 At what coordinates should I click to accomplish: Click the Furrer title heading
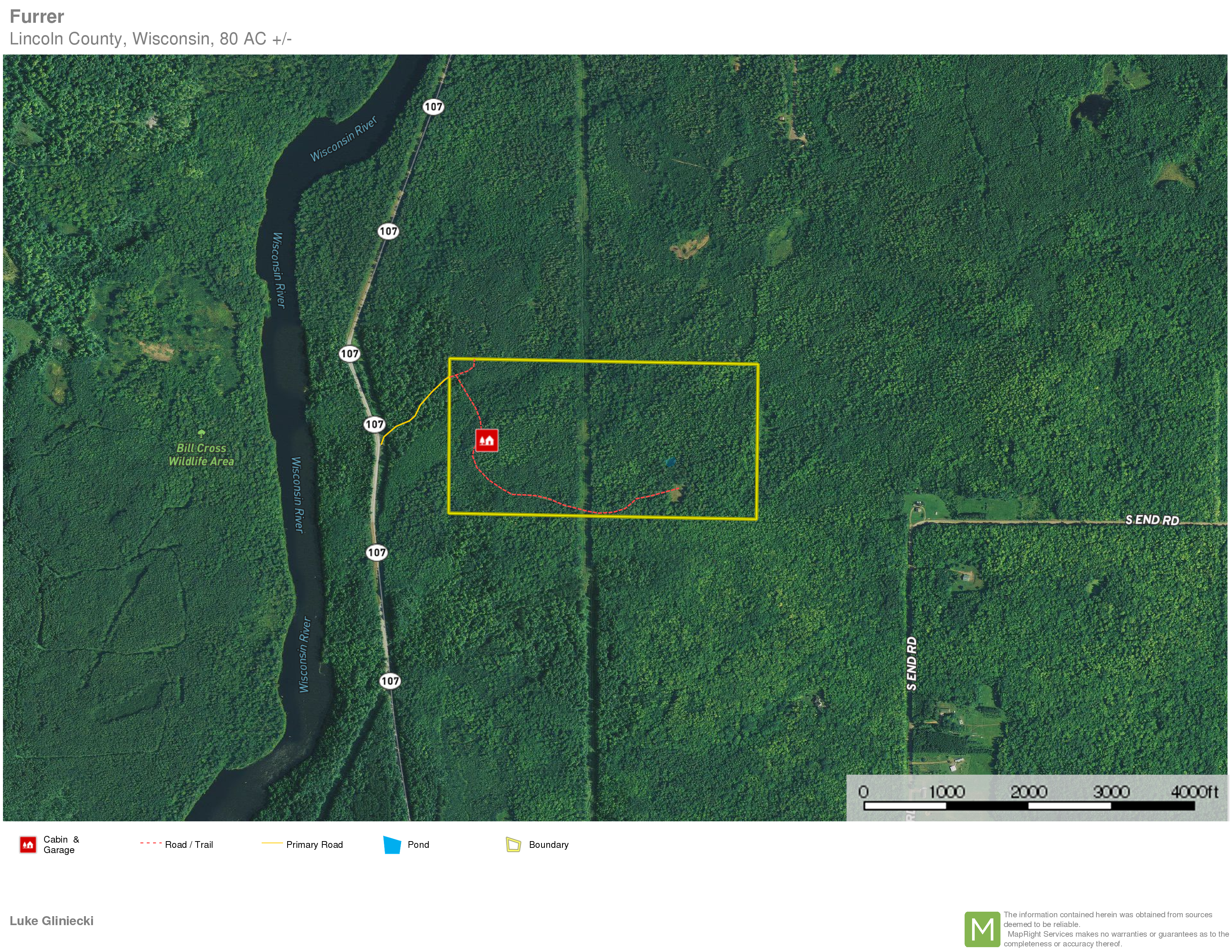point(37,16)
